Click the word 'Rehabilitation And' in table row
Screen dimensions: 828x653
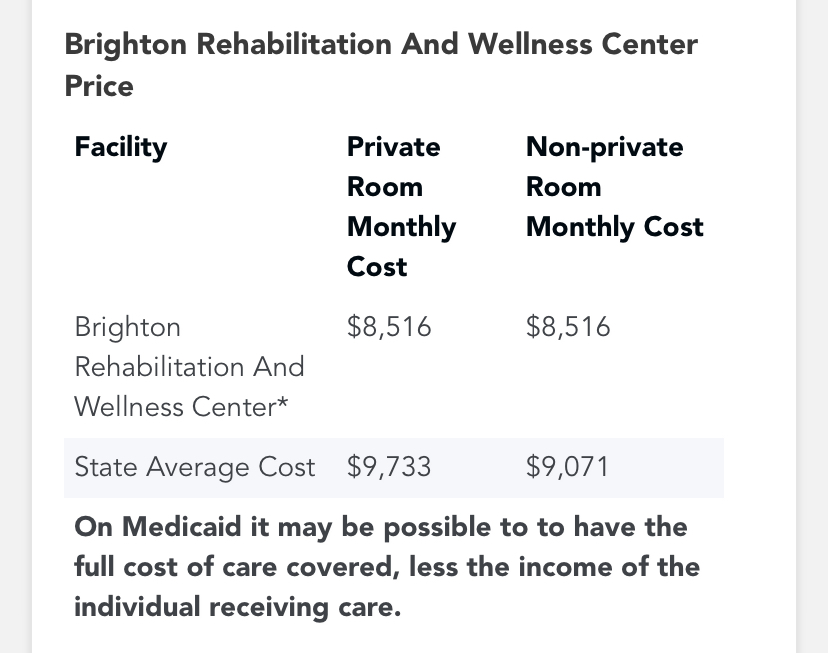click(x=190, y=367)
